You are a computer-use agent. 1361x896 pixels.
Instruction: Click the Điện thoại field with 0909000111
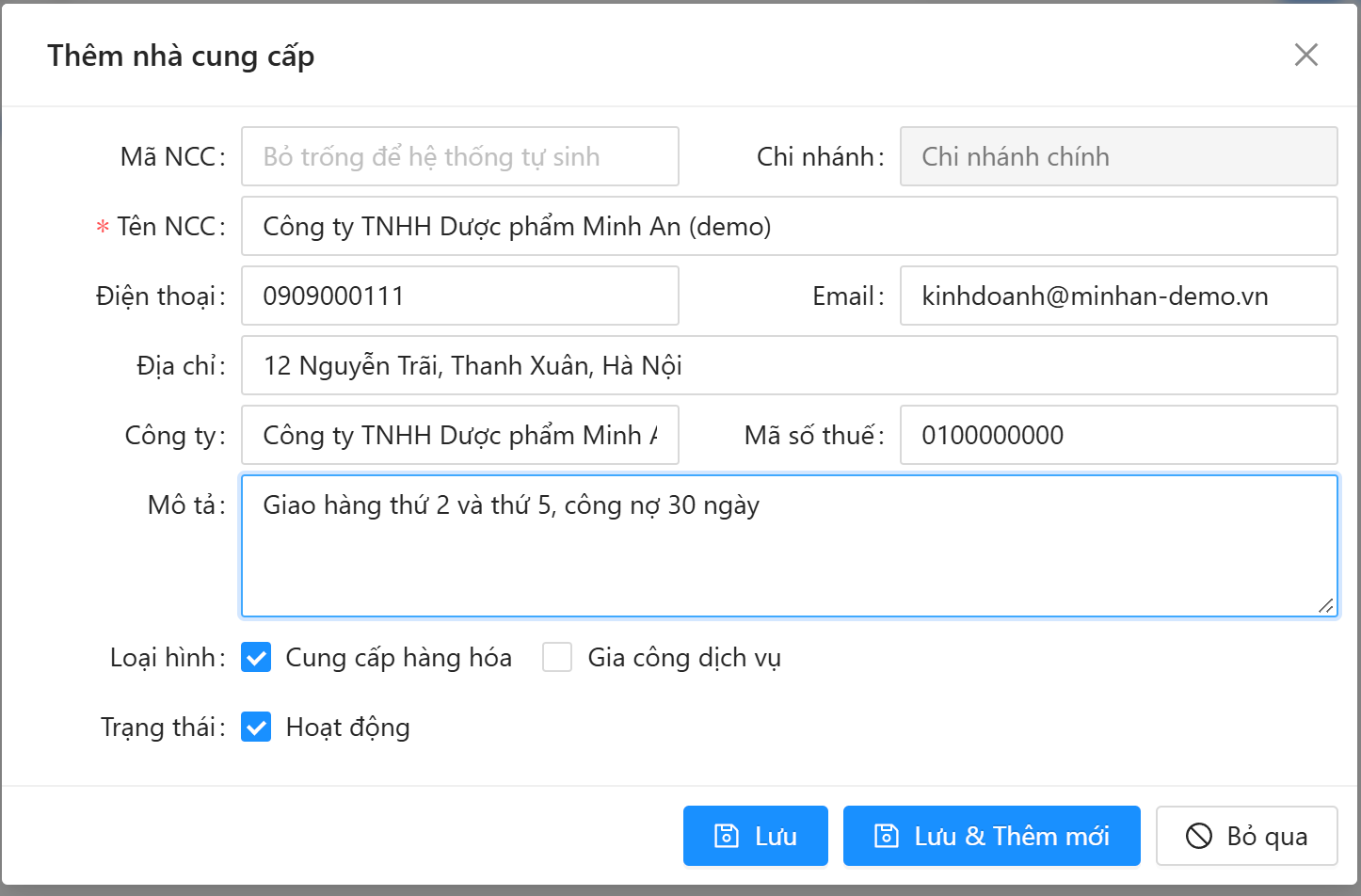(460, 296)
